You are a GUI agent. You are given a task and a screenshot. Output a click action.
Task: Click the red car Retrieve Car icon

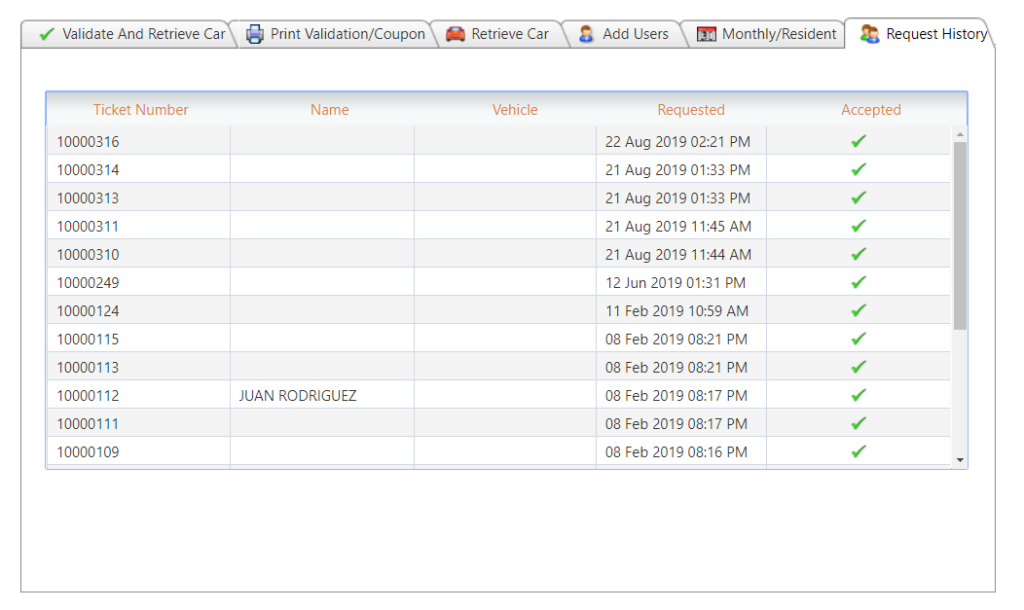click(456, 34)
